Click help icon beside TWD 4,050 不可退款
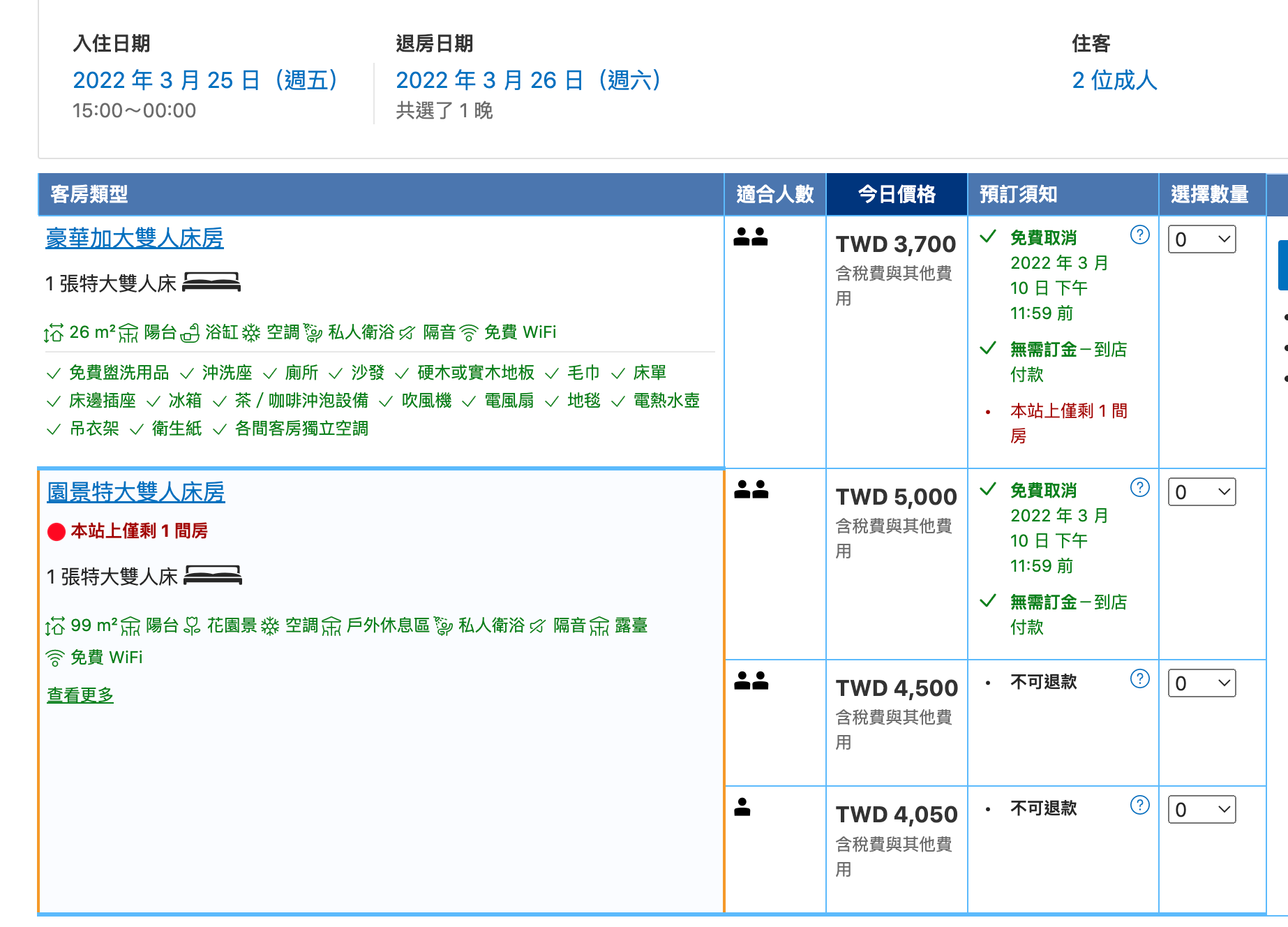Image resolution: width=1288 pixels, height=927 pixels. pyautogui.click(x=1139, y=806)
